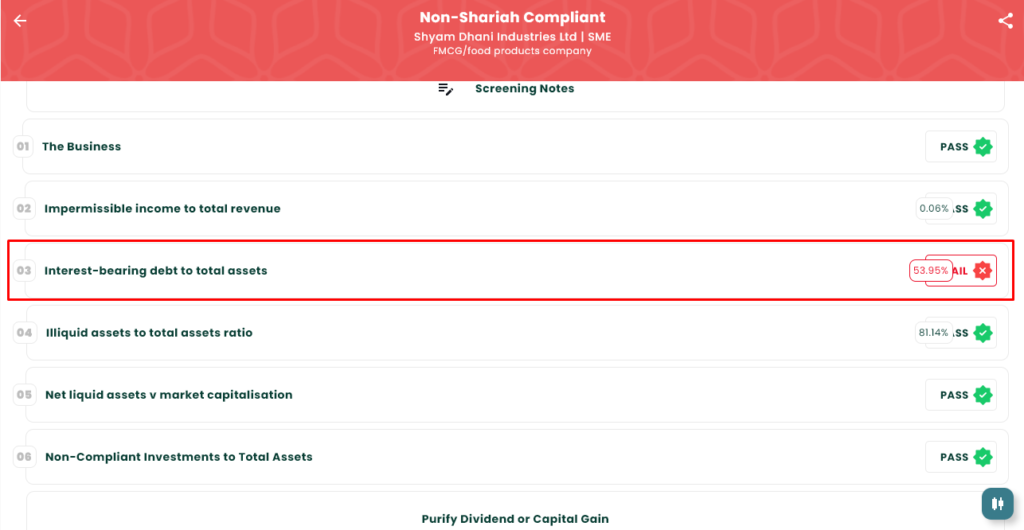The height and width of the screenshot is (530, 1024).
Task: Open Purify Dividend or Capital Gain
Action: 515,519
